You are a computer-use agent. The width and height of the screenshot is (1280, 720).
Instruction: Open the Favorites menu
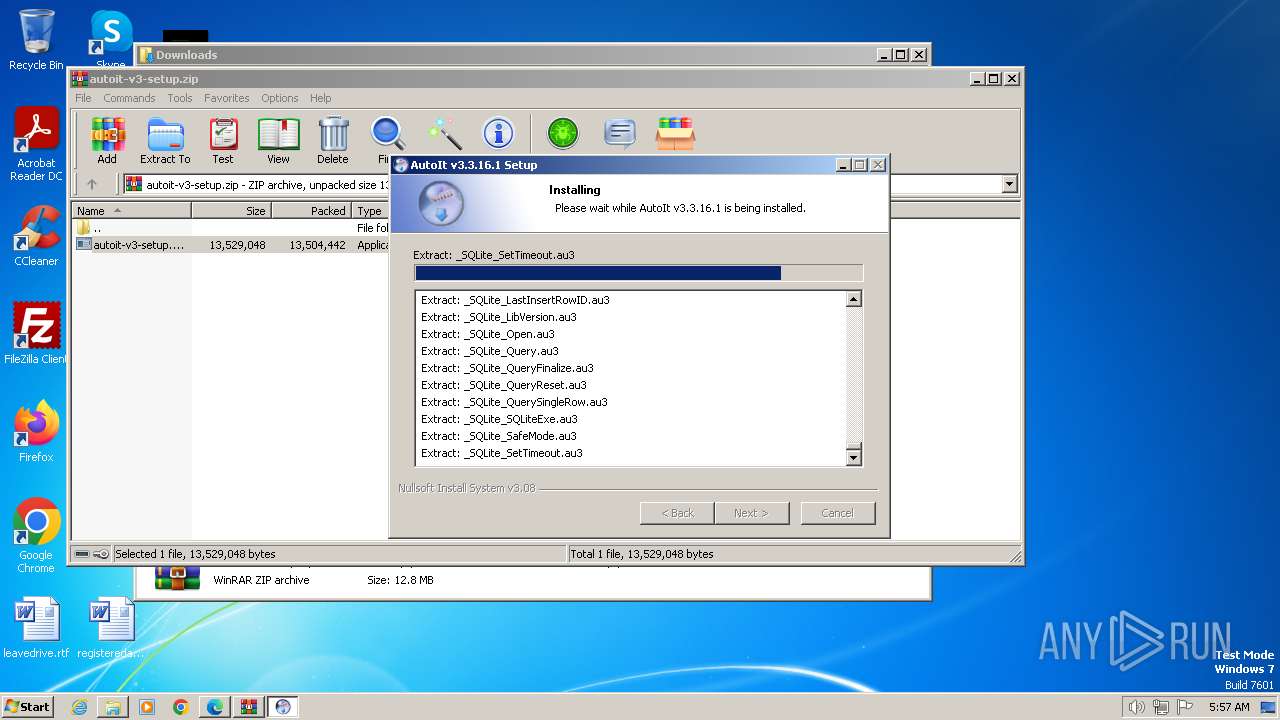(x=227, y=98)
